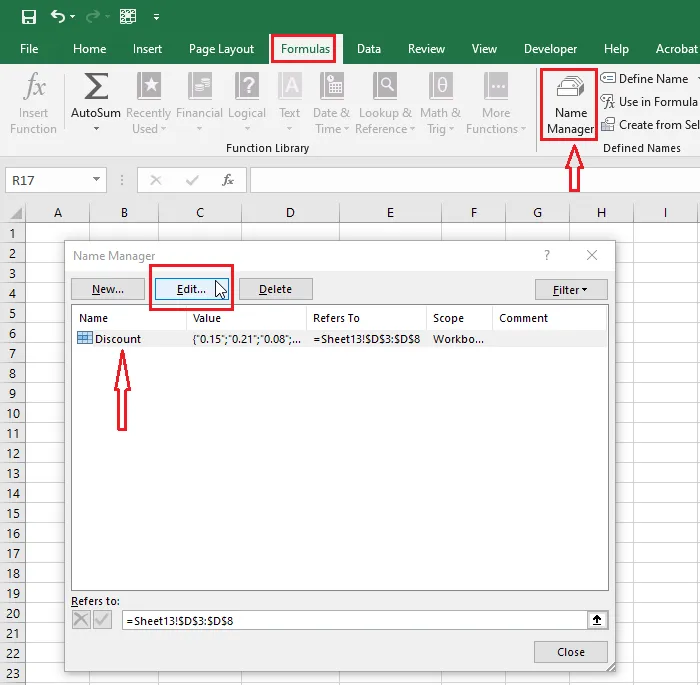Click the Undo arrow icon
This screenshot has width=700, height=685.
point(58,17)
